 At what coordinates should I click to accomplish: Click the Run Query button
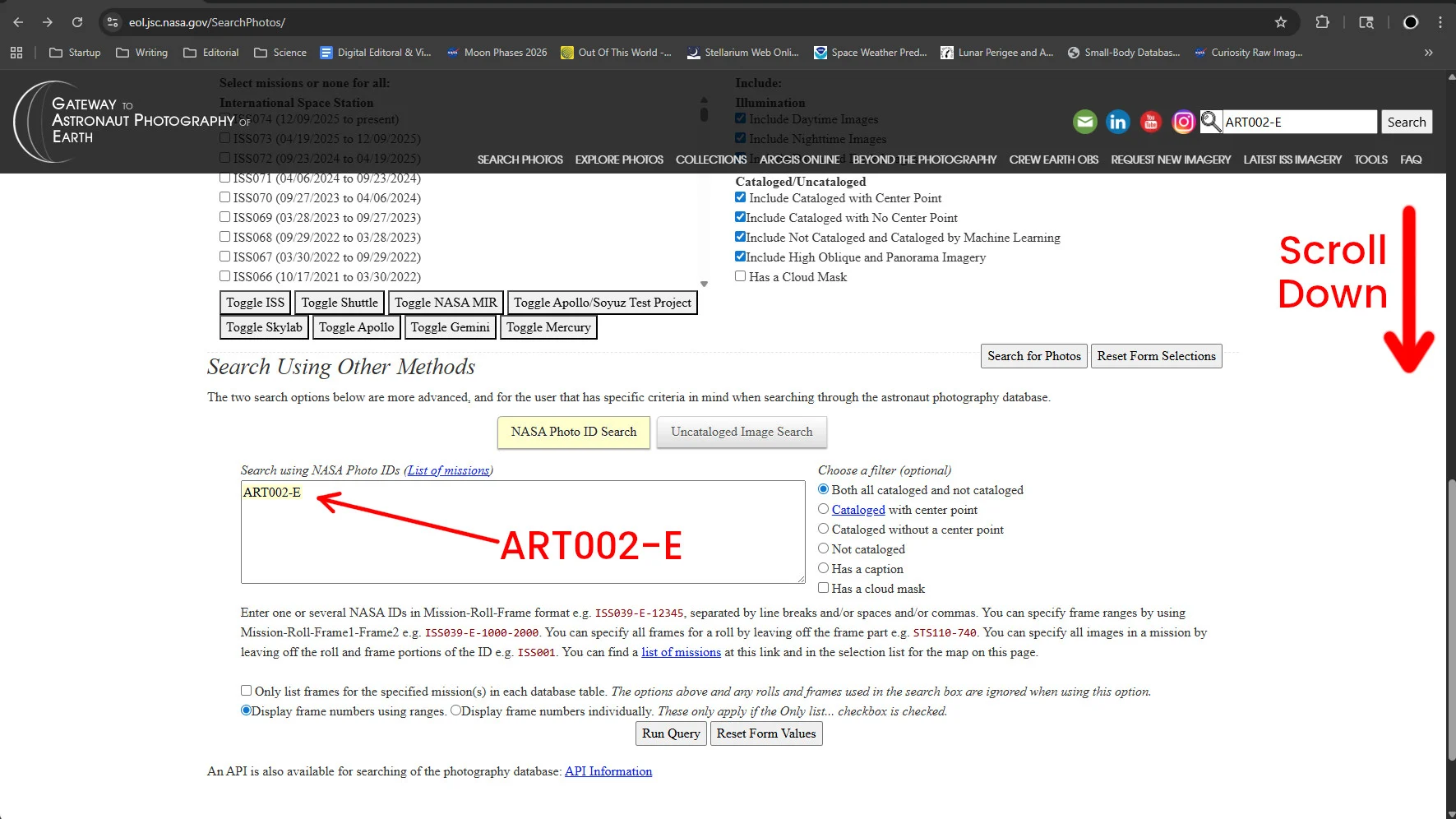coord(671,733)
